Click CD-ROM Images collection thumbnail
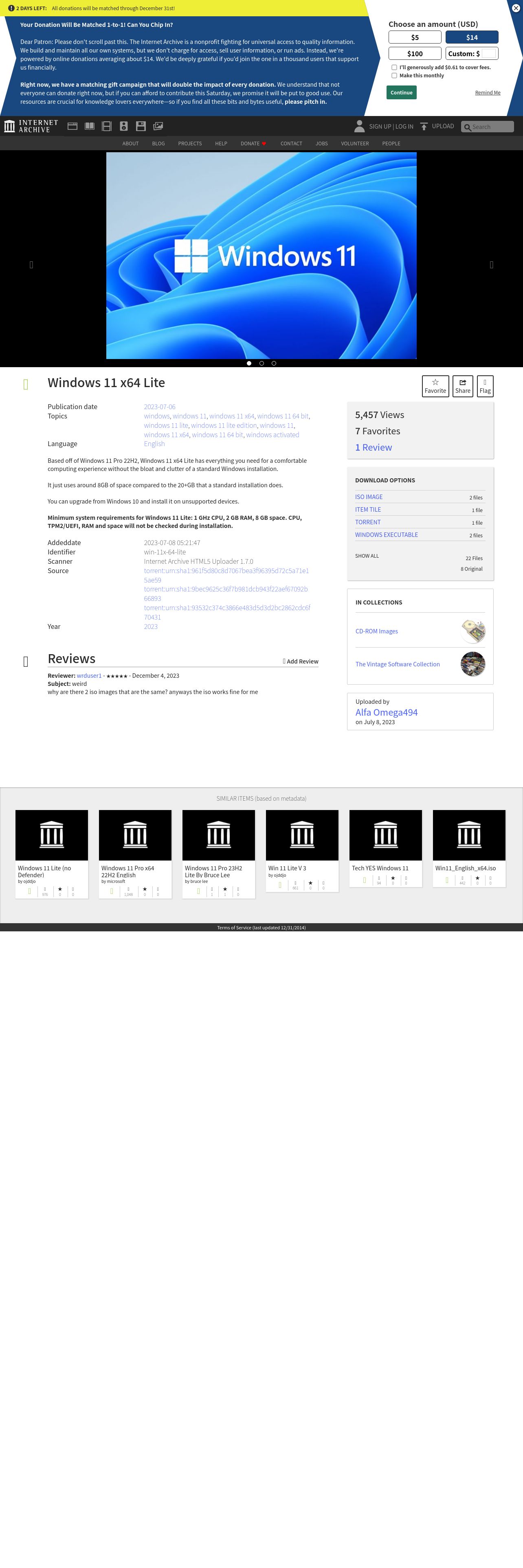This screenshot has height=1568, width=523. point(473,631)
